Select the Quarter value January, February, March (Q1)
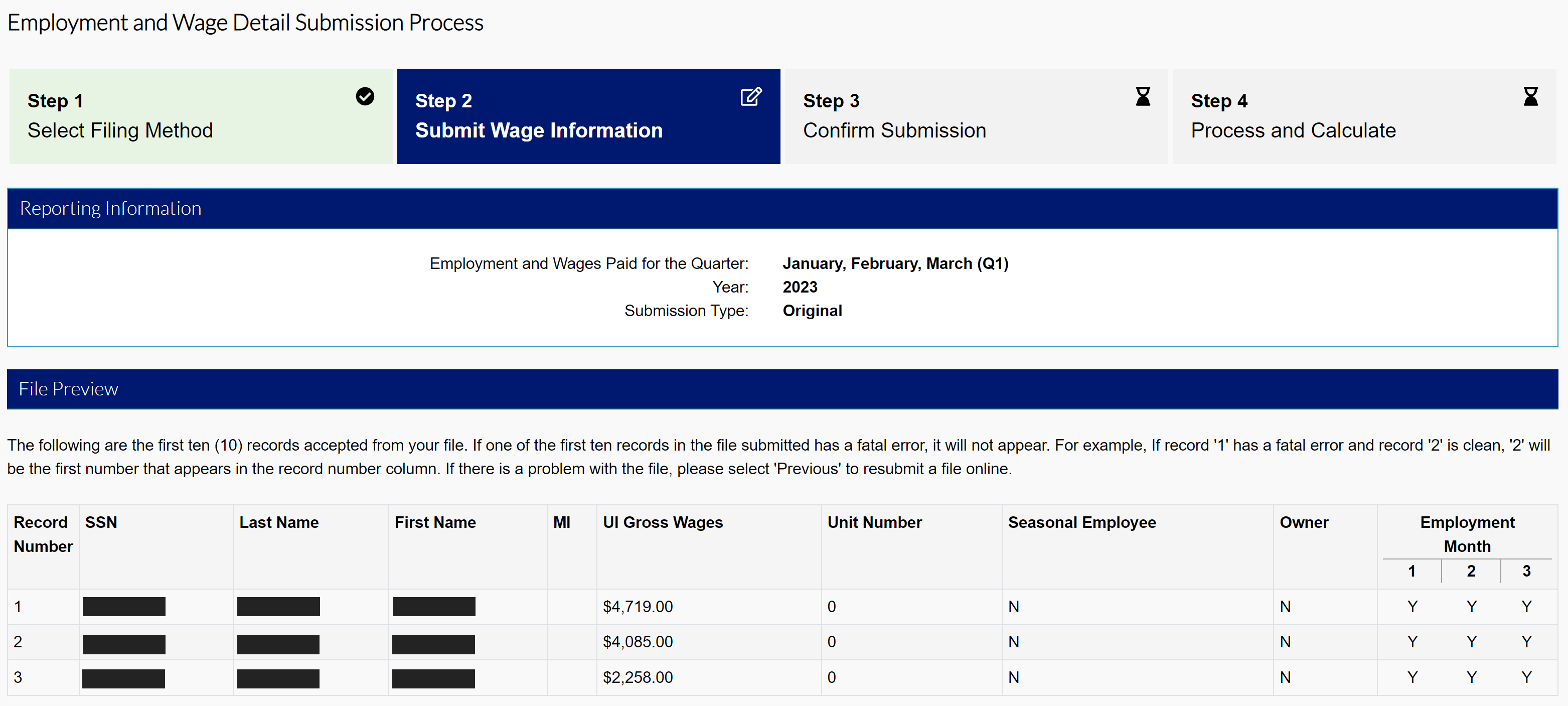Viewport: 1568px width, 706px height. point(895,263)
